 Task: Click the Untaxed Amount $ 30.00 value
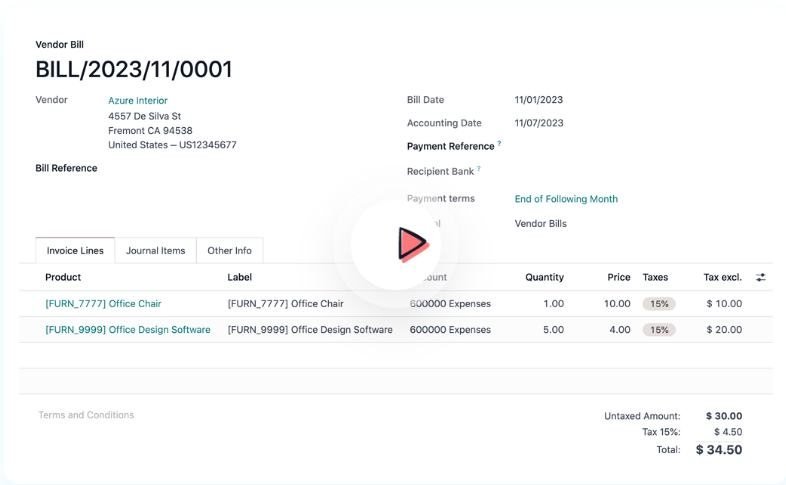pyautogui.click(x=724, y=416)
